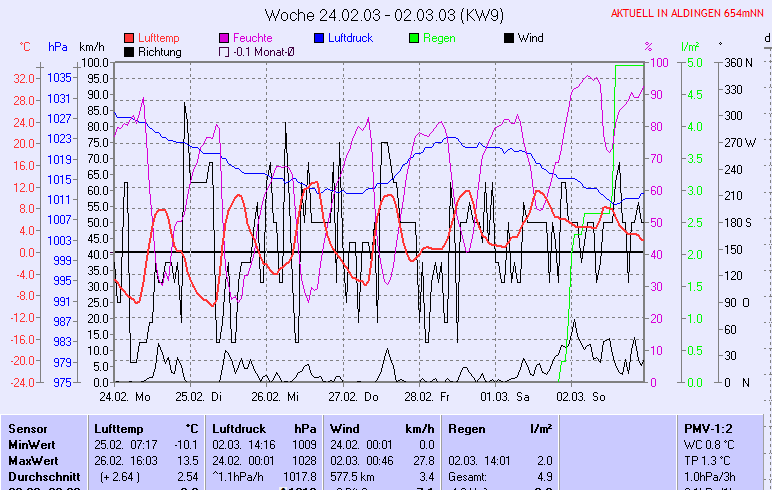Click the hPa axis unit label
The image size is (772, 490).
click(58, 47)
